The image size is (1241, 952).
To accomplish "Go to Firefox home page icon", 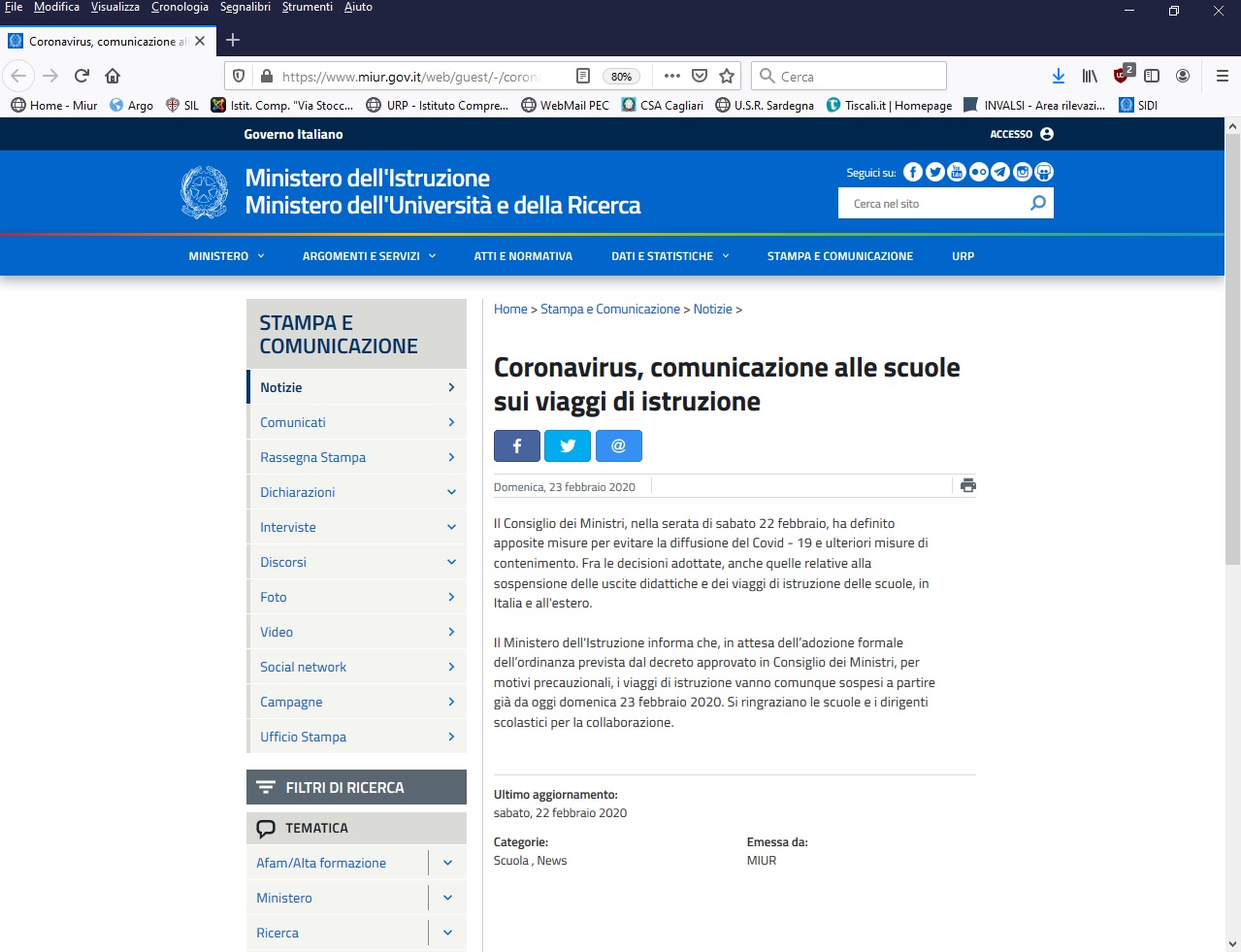I will [113, 76].
